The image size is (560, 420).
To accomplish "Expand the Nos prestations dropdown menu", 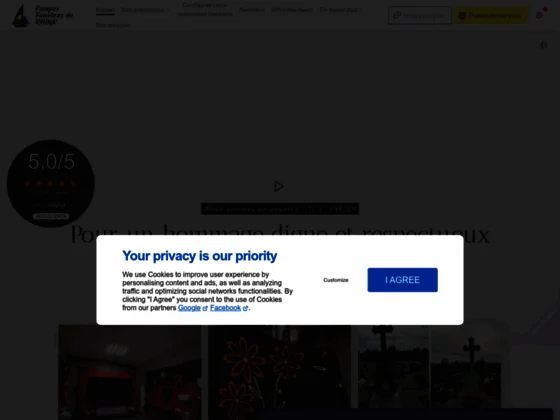I will [x=145, y=10].
